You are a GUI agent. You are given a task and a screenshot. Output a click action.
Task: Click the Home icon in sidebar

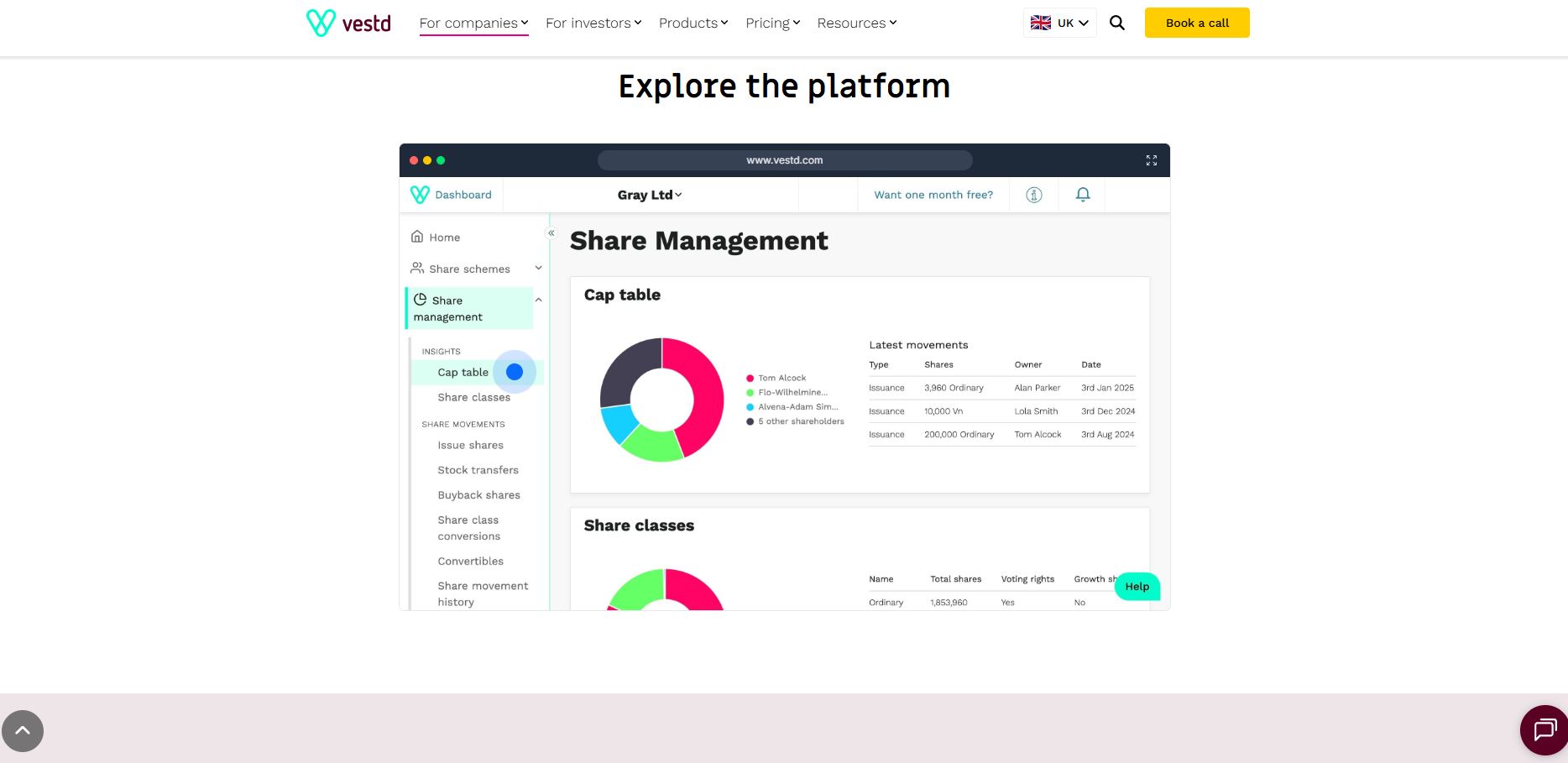click(x=417, y=237)
